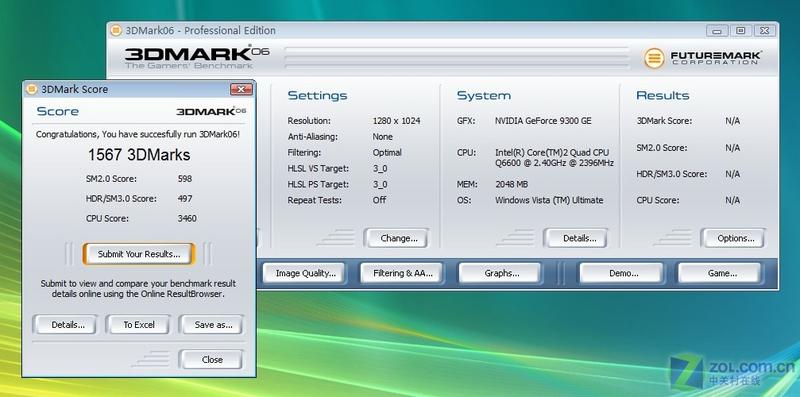The width and height of the screenshot is (800, 397).
Task: Click Close button in 3DMark Score dialog
Action: click(x=211, y=359)
